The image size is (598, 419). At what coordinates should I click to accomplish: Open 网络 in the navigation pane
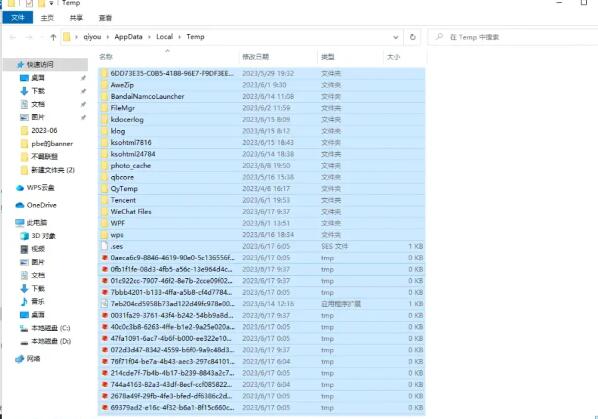click(28, 358)
